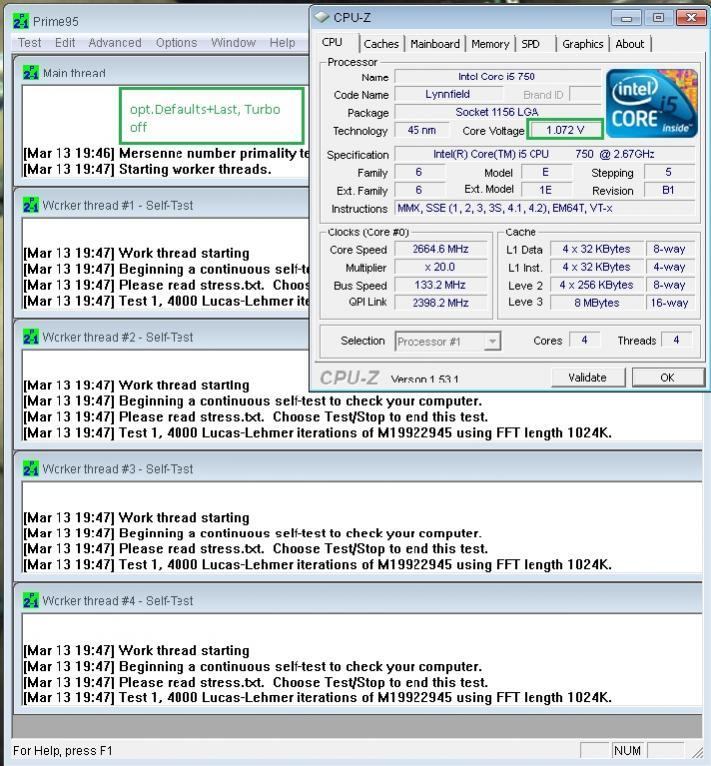Click the Specification field in CPU-Z

pos(544,154)
